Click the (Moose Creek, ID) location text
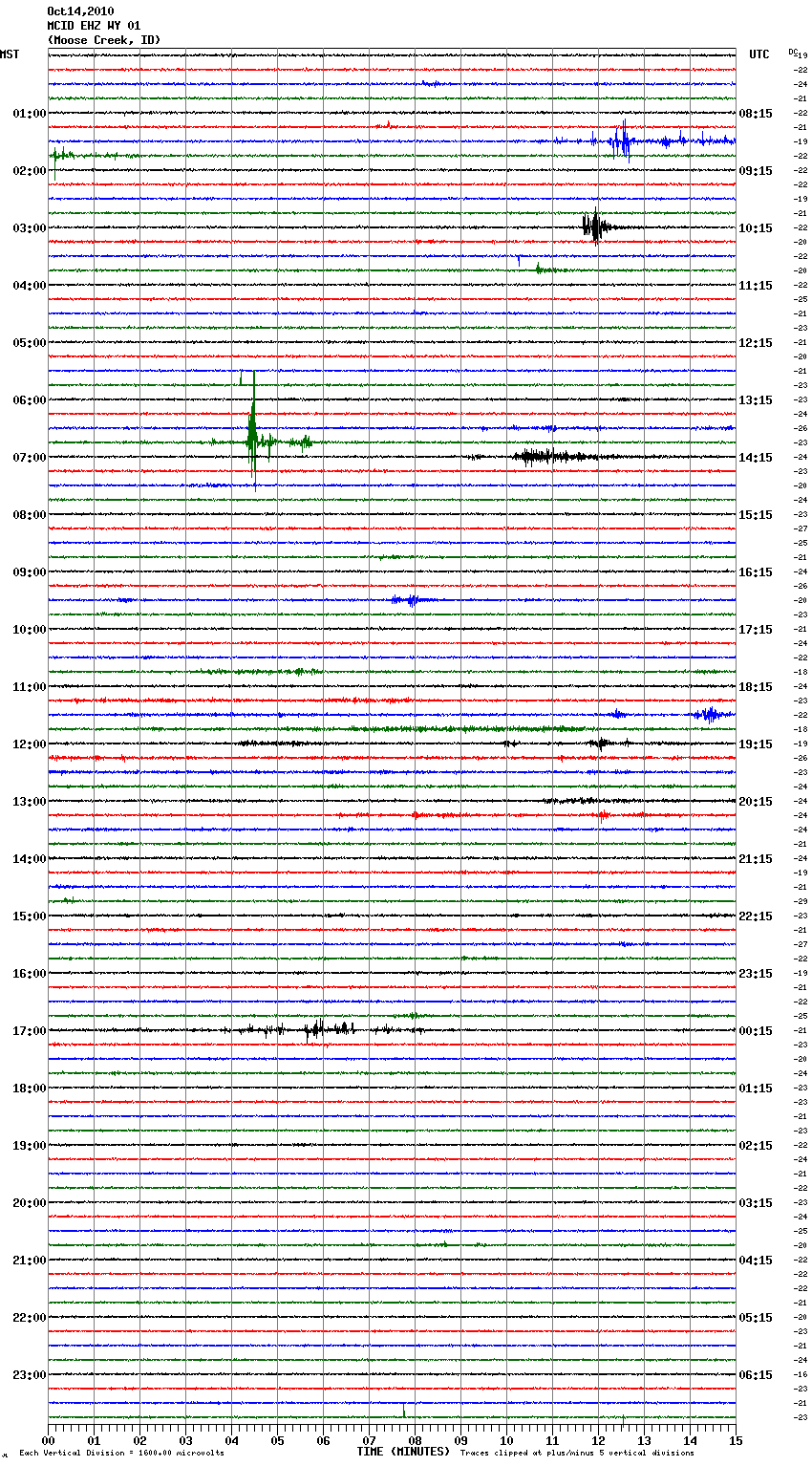The width and height of the screenshot is (812, 1466). [x=104, y=40]
